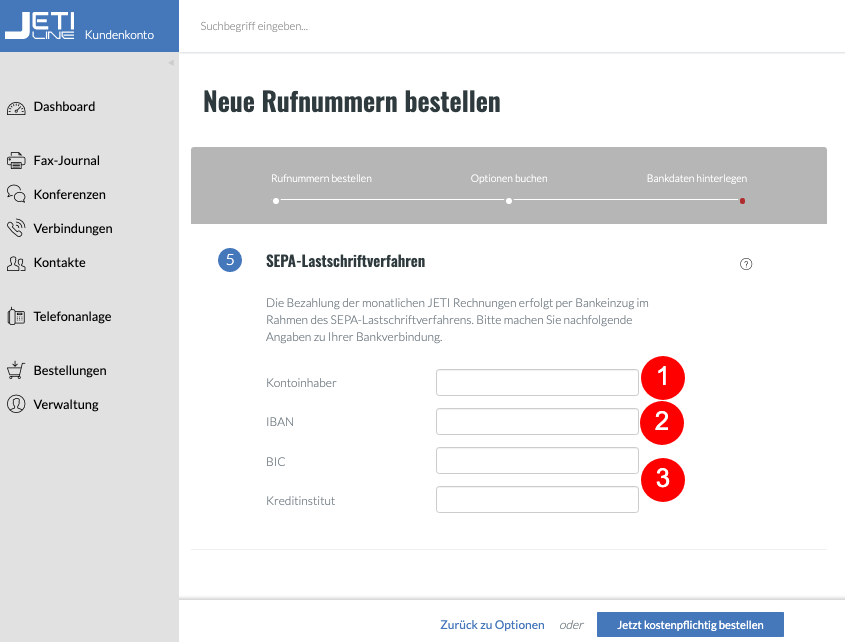Click the Verbindungen phone icon
This screenshot has height=642, width=845.
click(16, 228)
